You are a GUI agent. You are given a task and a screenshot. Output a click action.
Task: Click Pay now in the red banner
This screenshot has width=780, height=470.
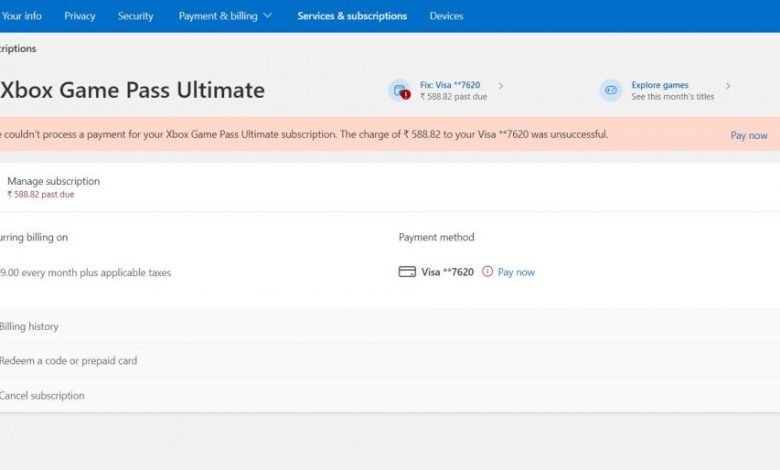(x=749, y=135)
